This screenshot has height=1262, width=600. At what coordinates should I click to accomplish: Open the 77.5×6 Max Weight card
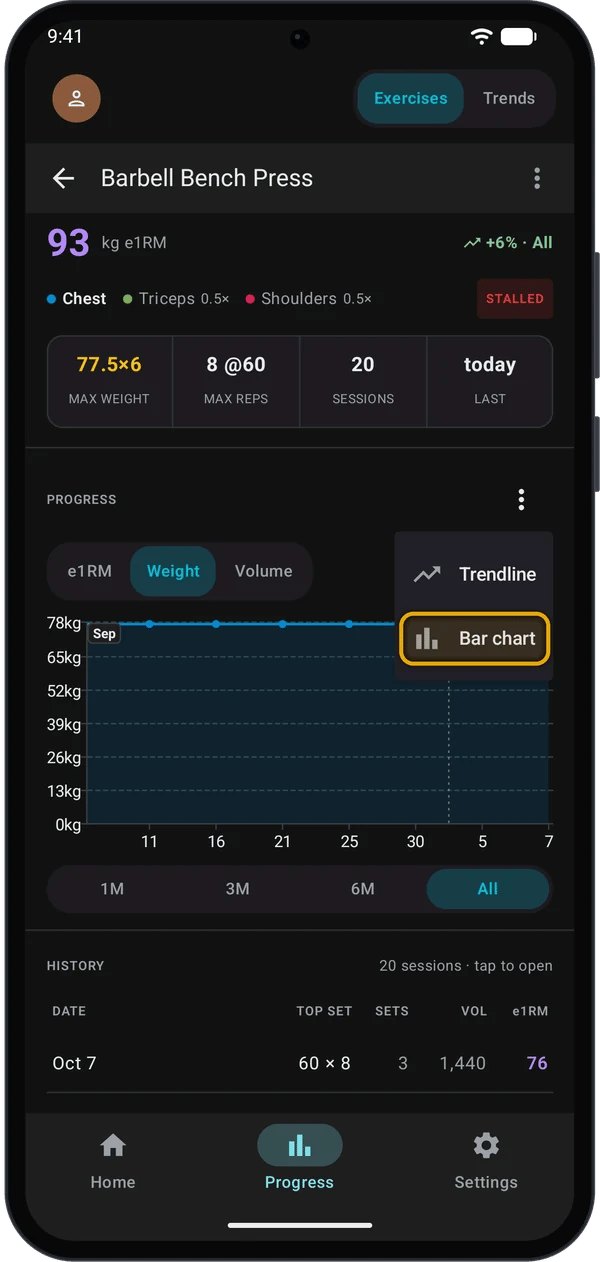coord(110,381)
